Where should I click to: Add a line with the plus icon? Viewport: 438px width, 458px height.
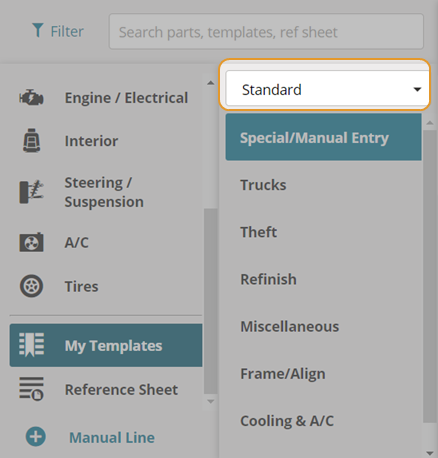click(x=36, y=437)
